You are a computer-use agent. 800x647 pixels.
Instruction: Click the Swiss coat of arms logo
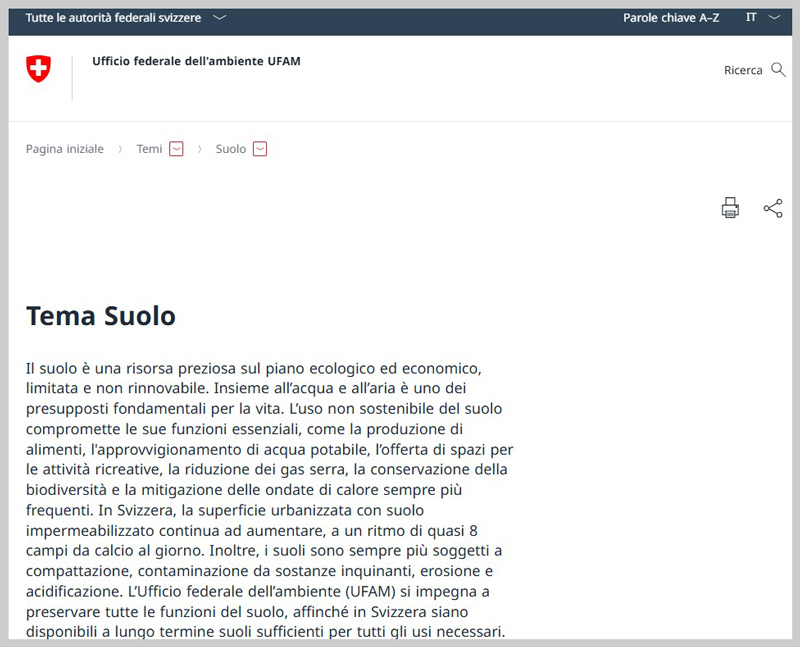click(x=38, y=69)
